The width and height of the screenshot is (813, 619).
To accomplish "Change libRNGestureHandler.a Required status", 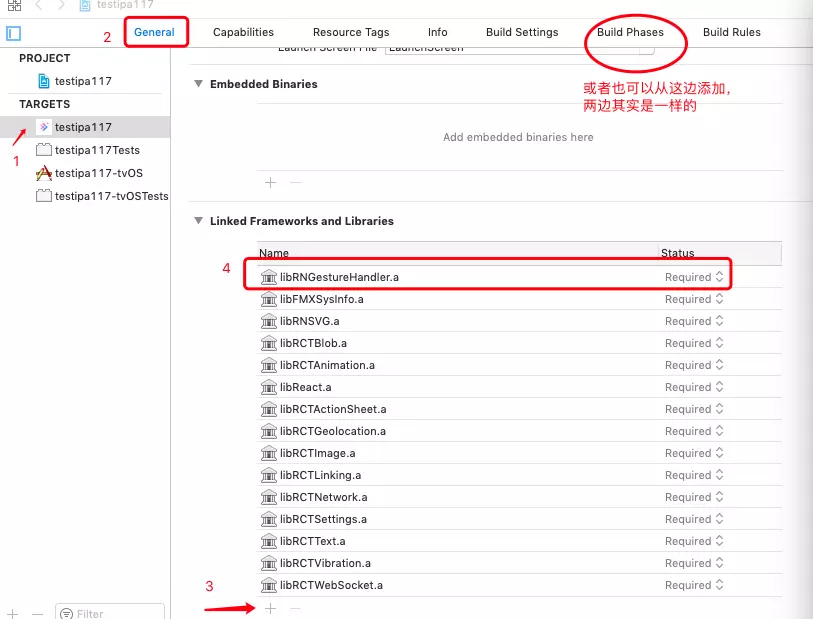I will pos(694,277).
